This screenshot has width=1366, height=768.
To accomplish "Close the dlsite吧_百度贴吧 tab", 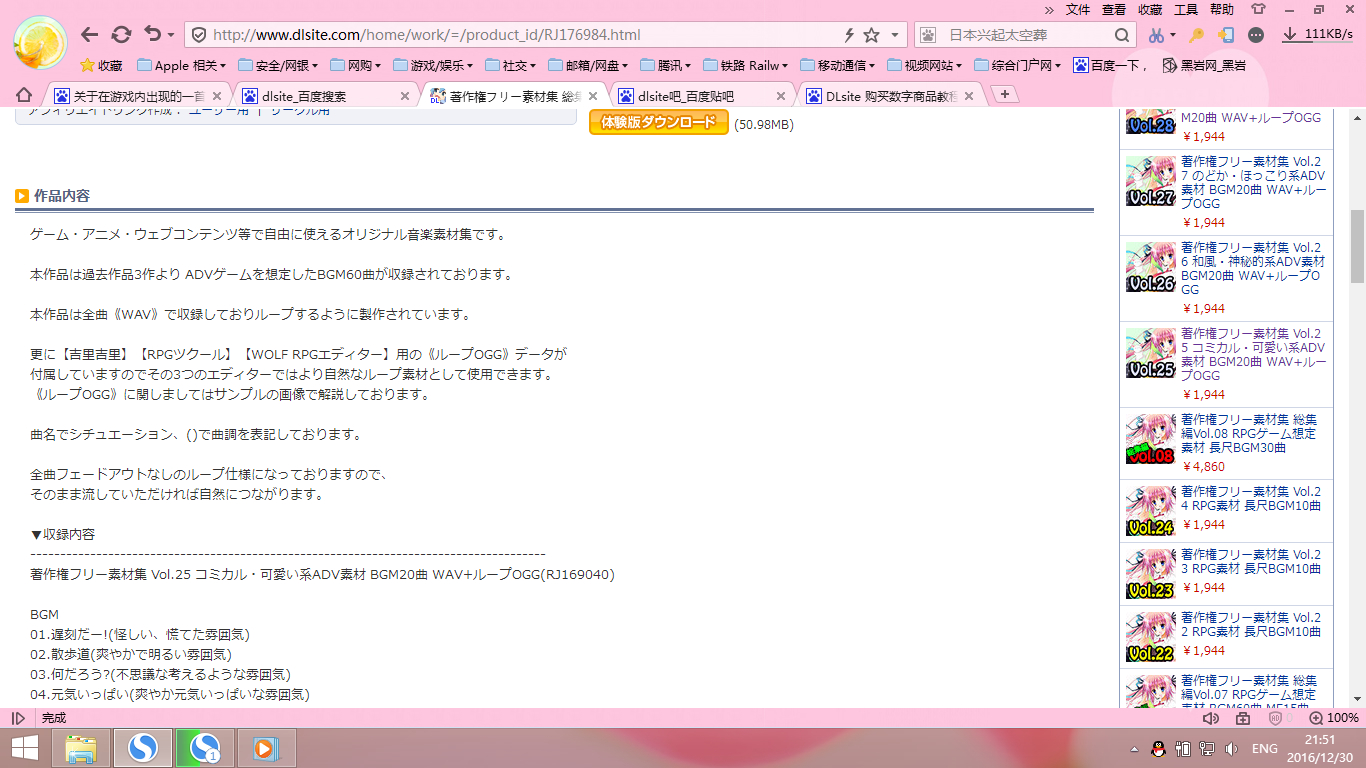I will click(x=782, y=96).
